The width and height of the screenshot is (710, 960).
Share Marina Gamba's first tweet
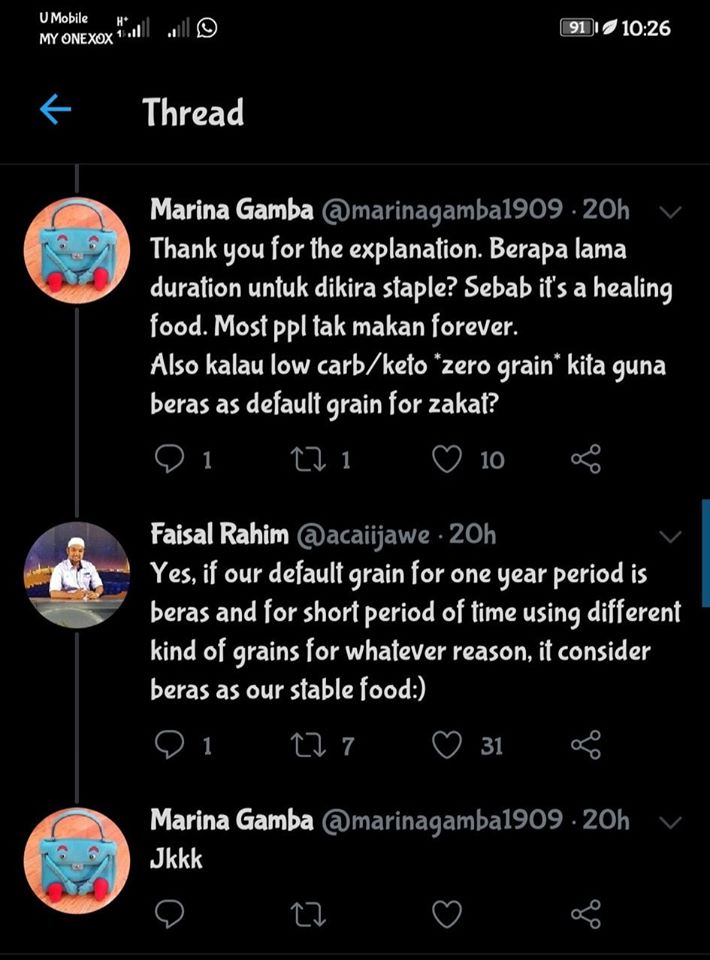point(585,459)
